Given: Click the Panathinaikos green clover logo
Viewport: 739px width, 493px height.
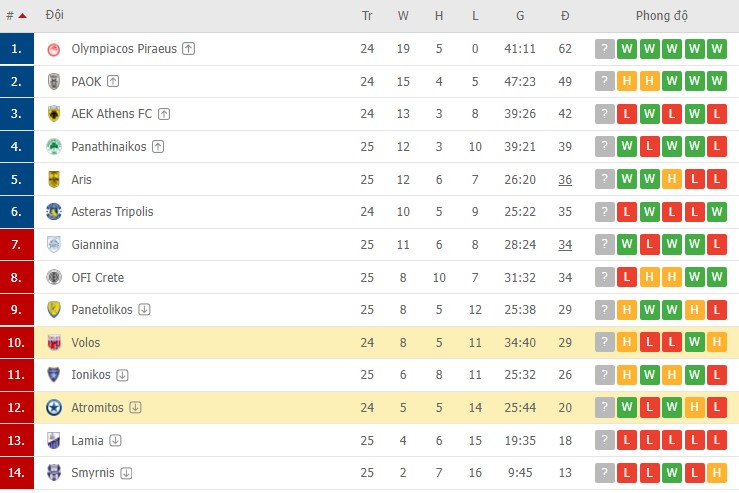Looking at the screenshot, I should coord(54,147).
